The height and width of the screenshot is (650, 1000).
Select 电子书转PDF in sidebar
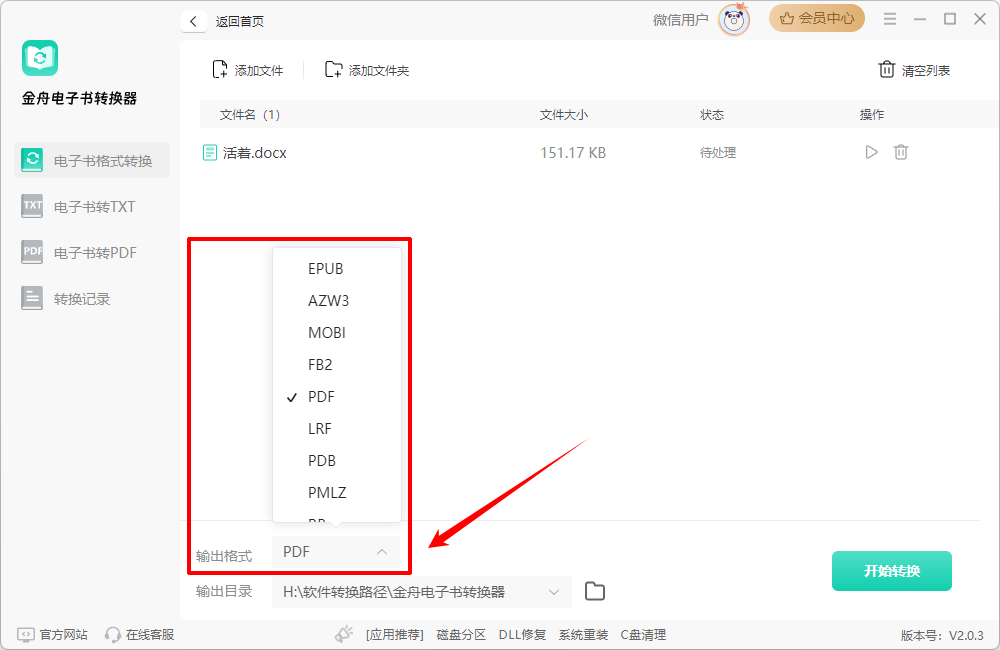[92, 253]
